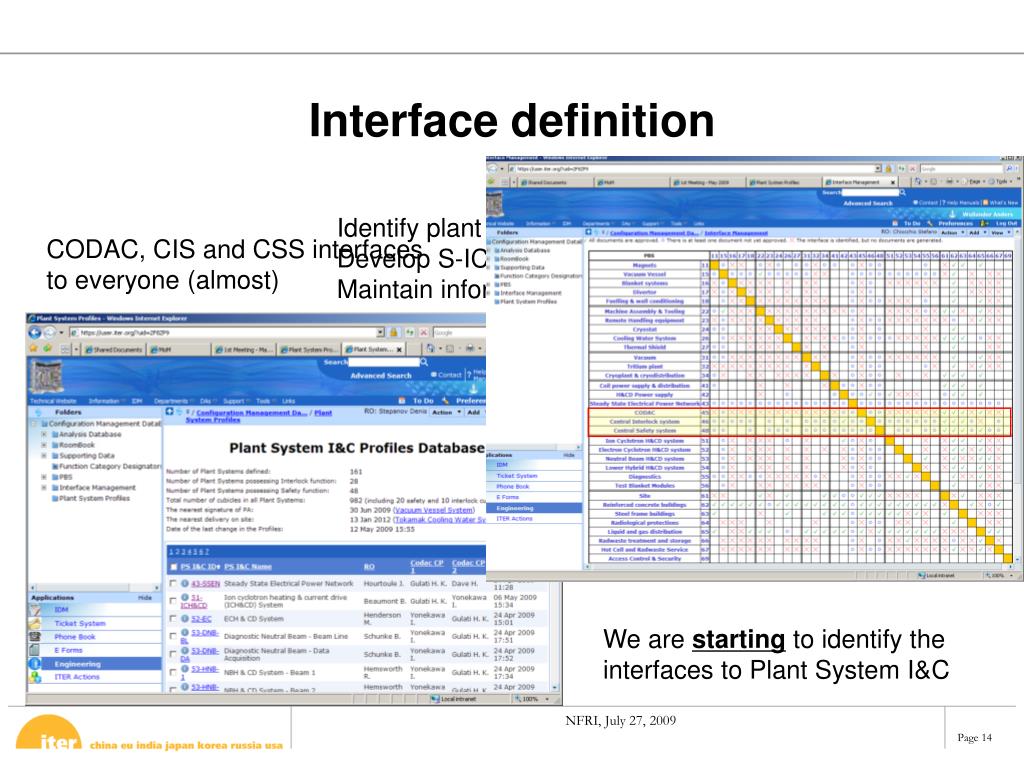Switch to the 1st Meeting tab in left browser
The height and width of the screenshot is (768, 1024).
244,349
